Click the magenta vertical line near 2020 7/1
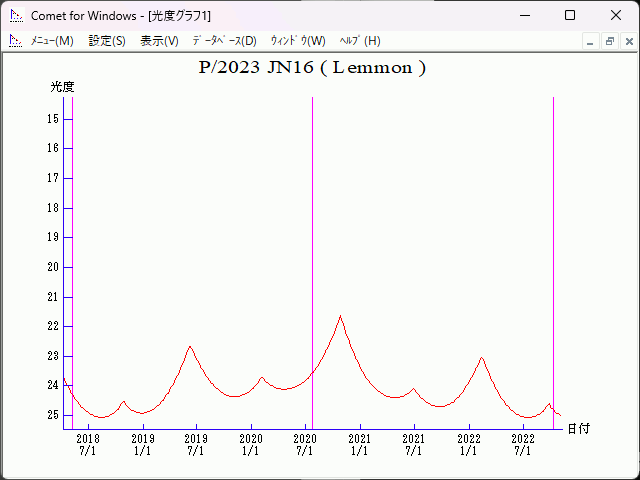The image size is (640, 480). point(312,250)
